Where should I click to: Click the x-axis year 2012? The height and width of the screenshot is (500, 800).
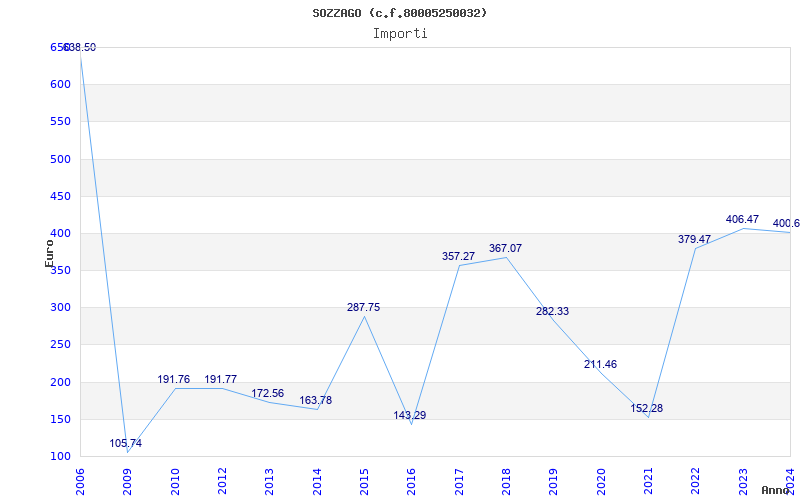222,481
